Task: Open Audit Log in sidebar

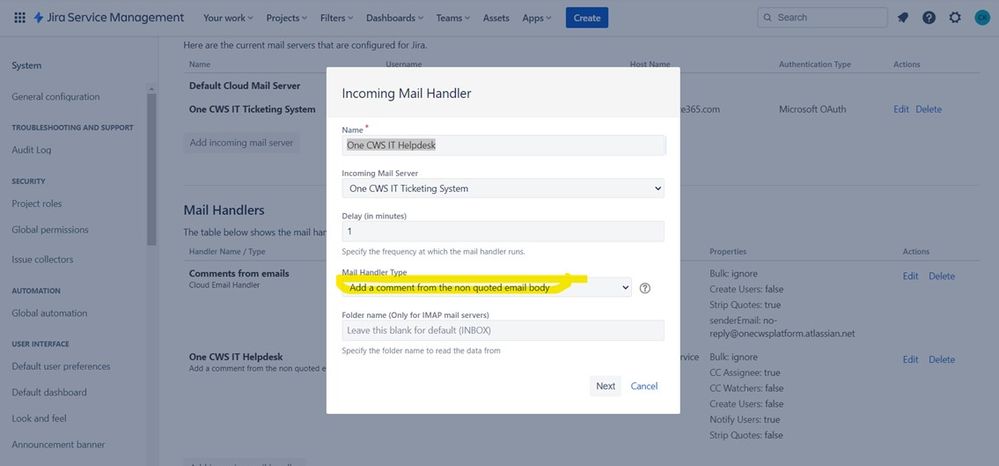Action: [x=31, y=150]
